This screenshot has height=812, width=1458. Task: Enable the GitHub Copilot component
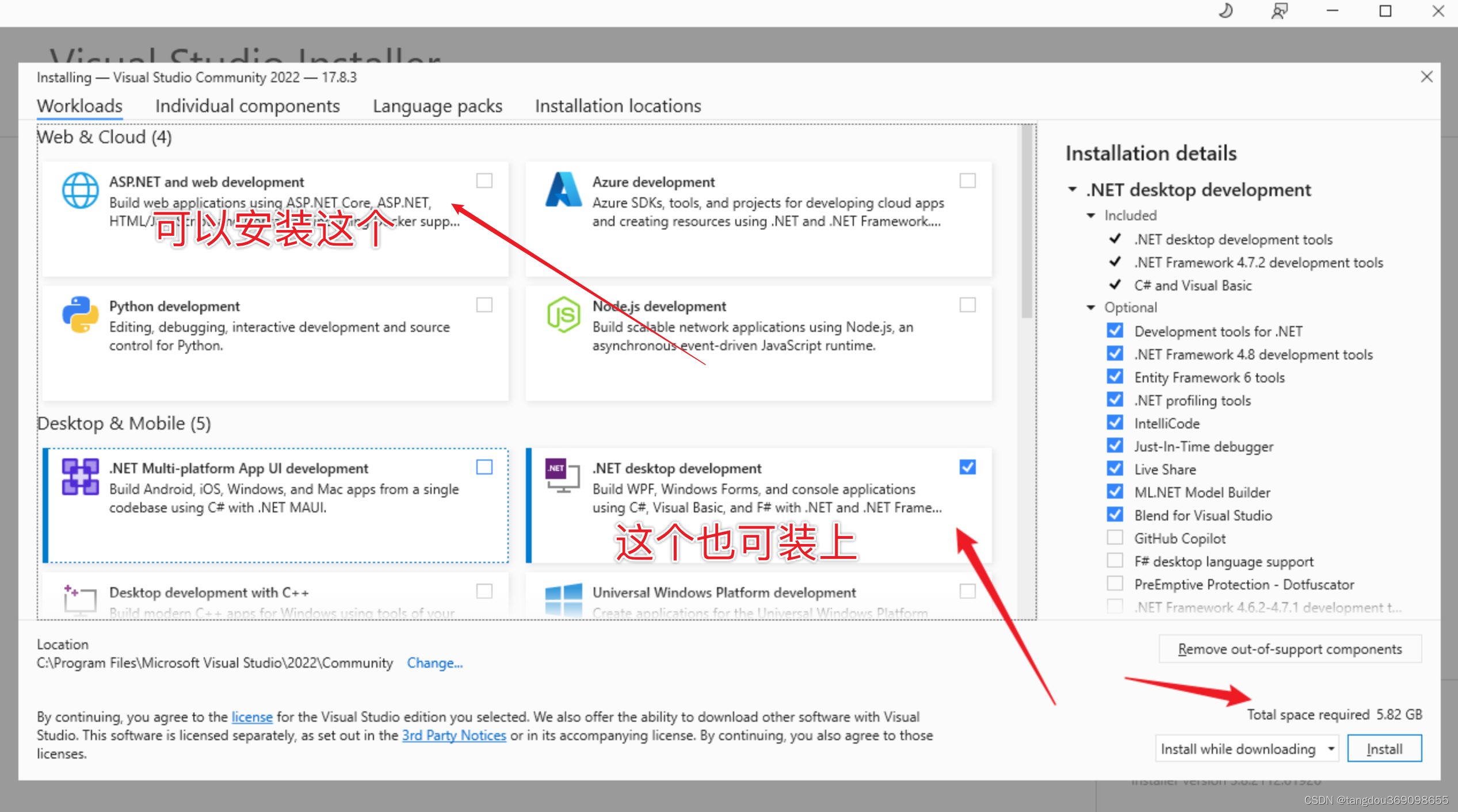click(1115, 538)
